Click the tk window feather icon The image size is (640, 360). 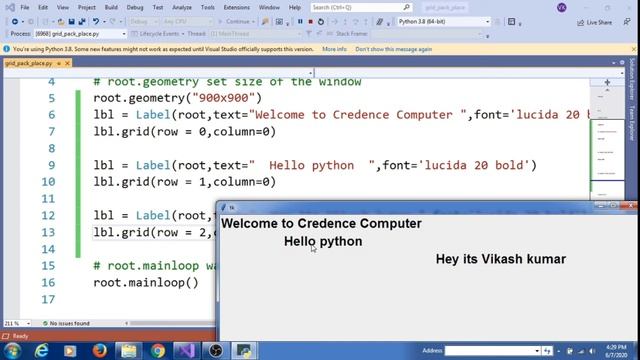pos(223,207)
